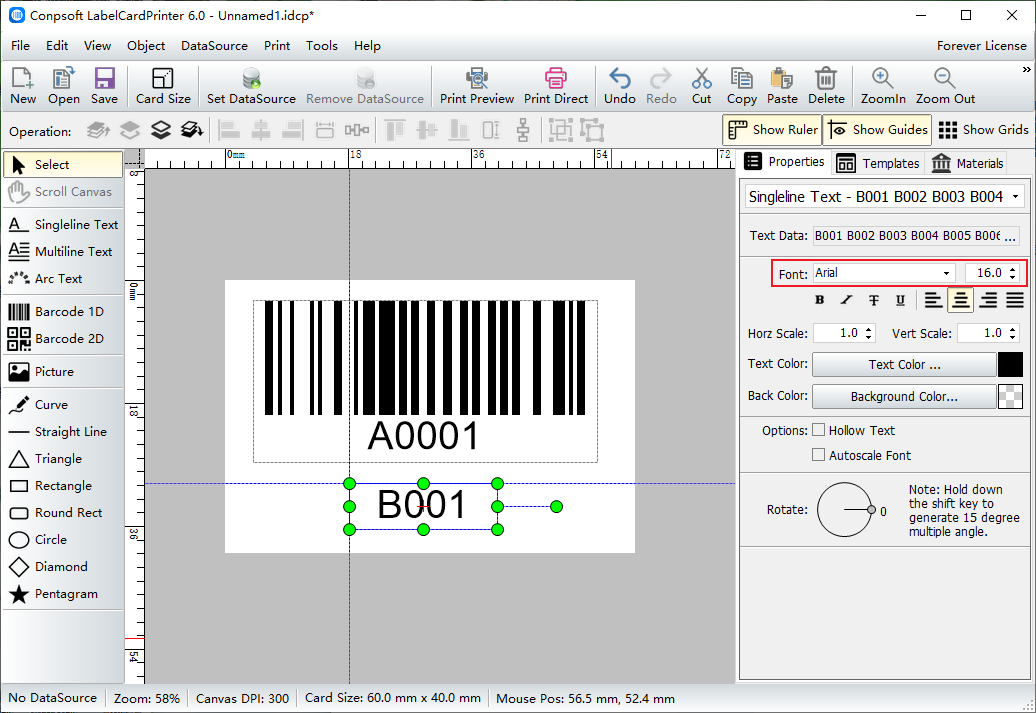Image resolution: width=1036 pixels, height=713 pixels.
Task: Create a new label with New
Action: coord(22,86)
